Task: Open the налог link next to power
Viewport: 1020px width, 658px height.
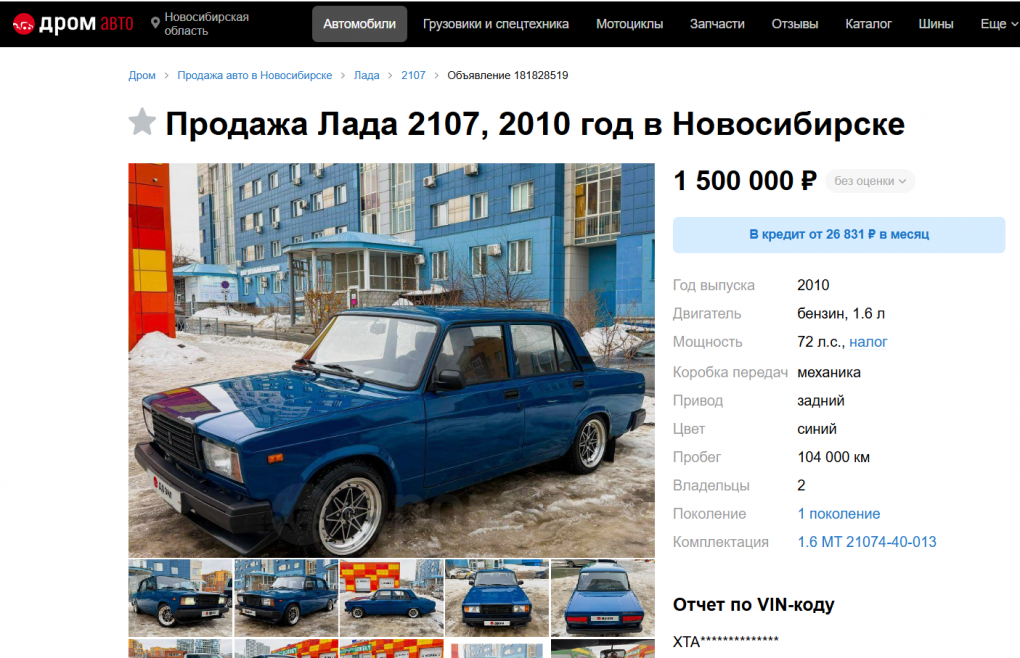Action: pyautogui.click(x=868, y=342)
